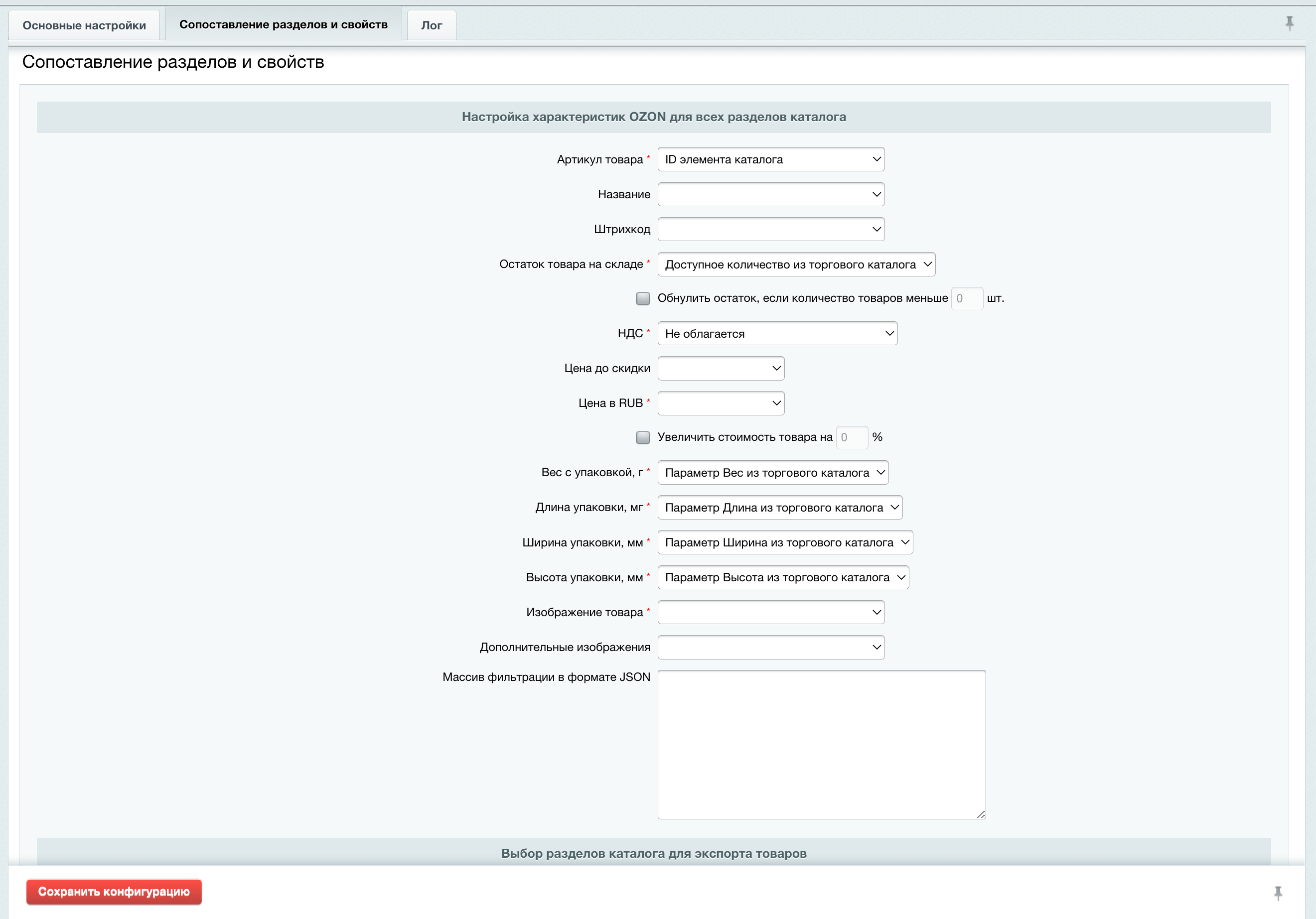Open the 'Штрихкод' select box
Image resolution: width=1316 pixels, height=919 pixels.
770,229
